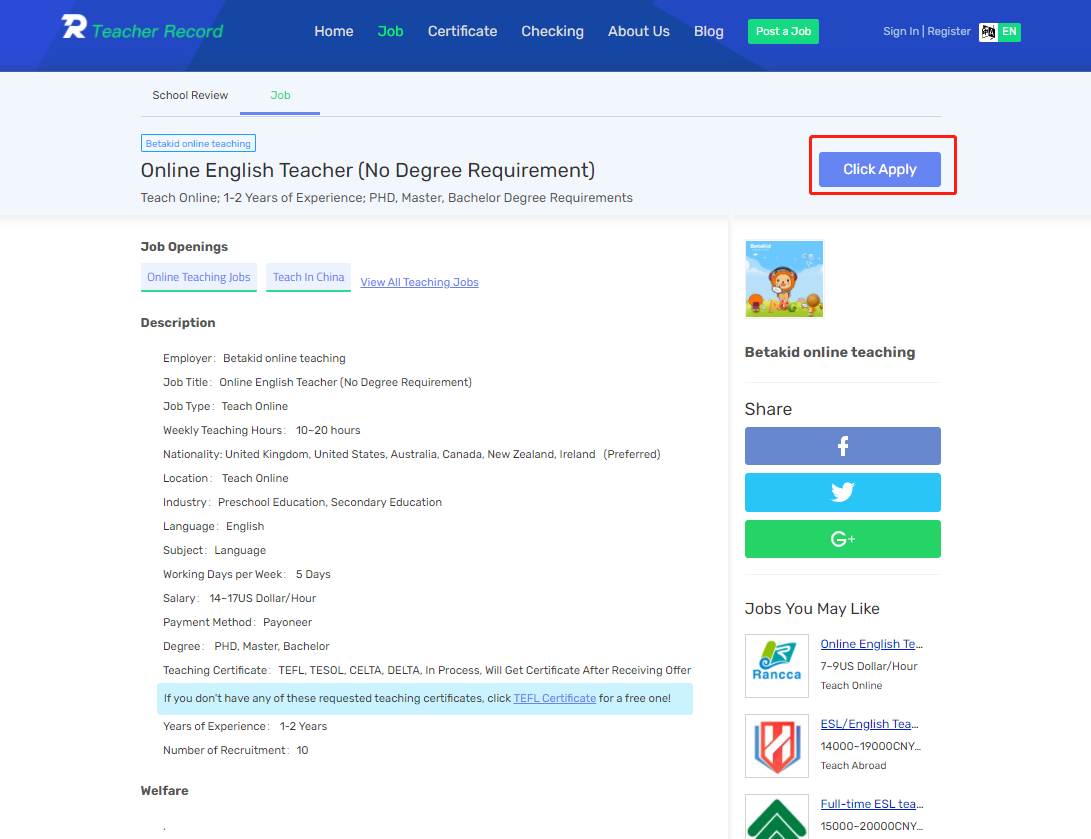Open Online Teaching Jobs category
The image size is (1091, 839).
point(198,277)
